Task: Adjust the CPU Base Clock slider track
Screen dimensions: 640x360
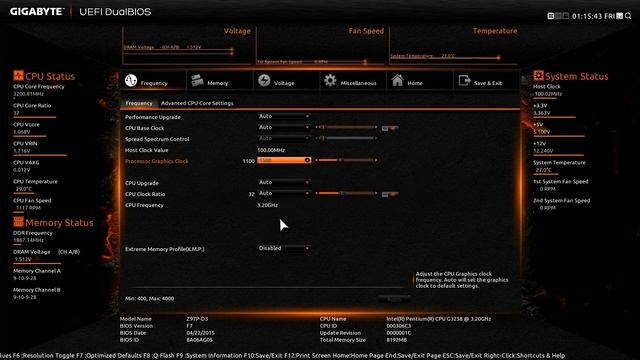Action: tap(346, 127)
